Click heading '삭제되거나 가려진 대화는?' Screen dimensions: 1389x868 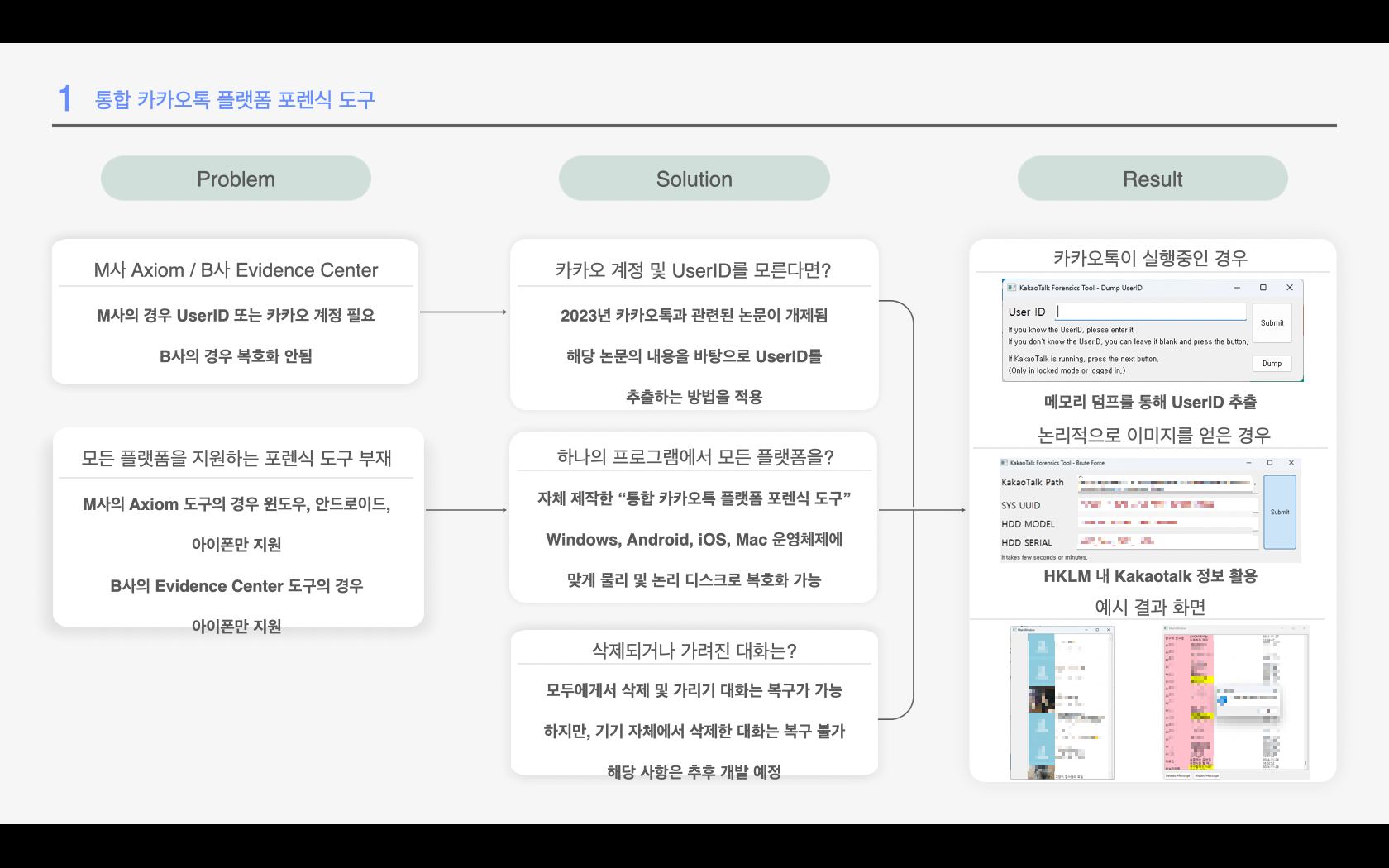(694, 651)
